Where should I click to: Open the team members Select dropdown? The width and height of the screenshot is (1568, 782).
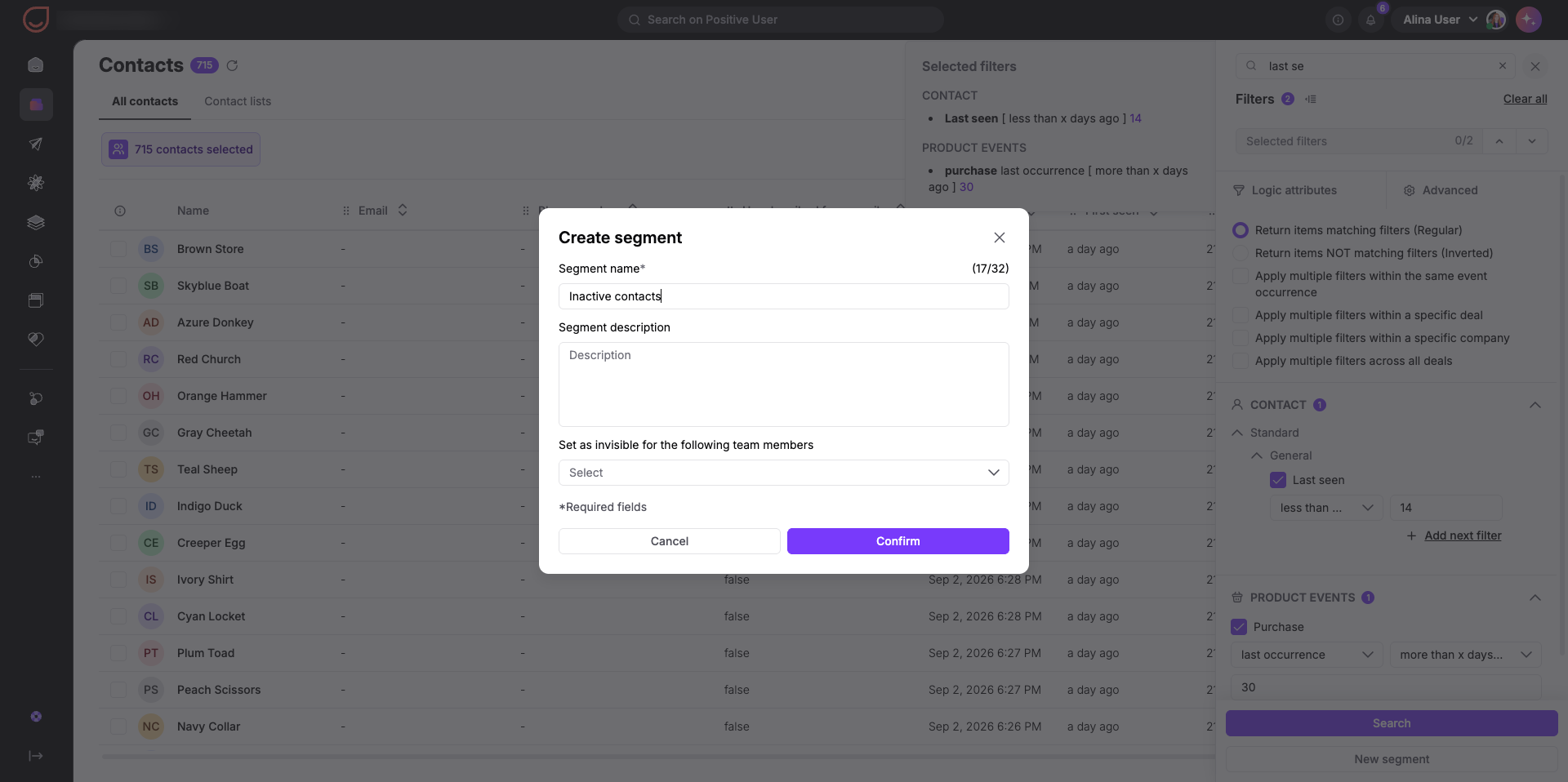pos(783,473)
